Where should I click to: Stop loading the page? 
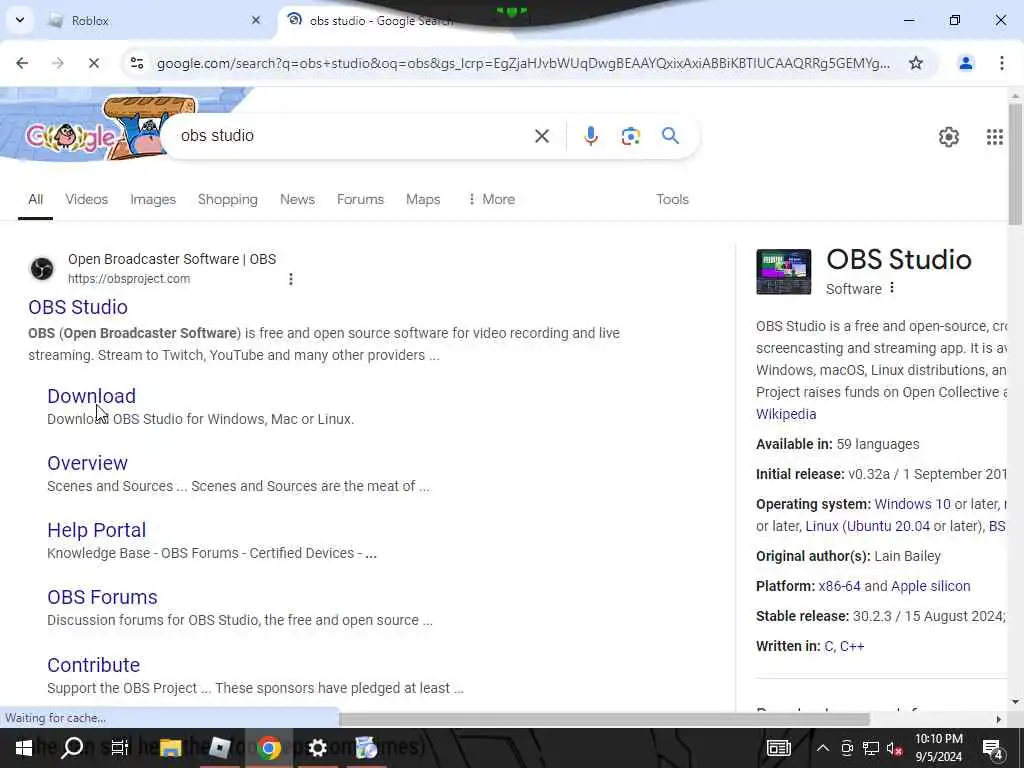tap(93, 63)
